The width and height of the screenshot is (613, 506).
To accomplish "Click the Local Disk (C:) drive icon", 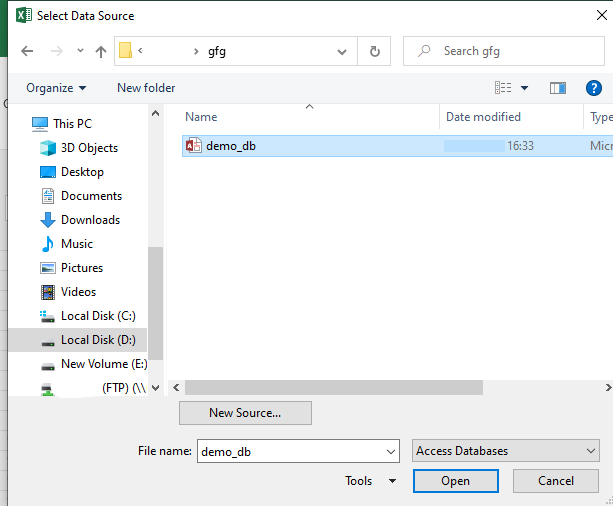I will pyautogui.click(x=48, y=317).
